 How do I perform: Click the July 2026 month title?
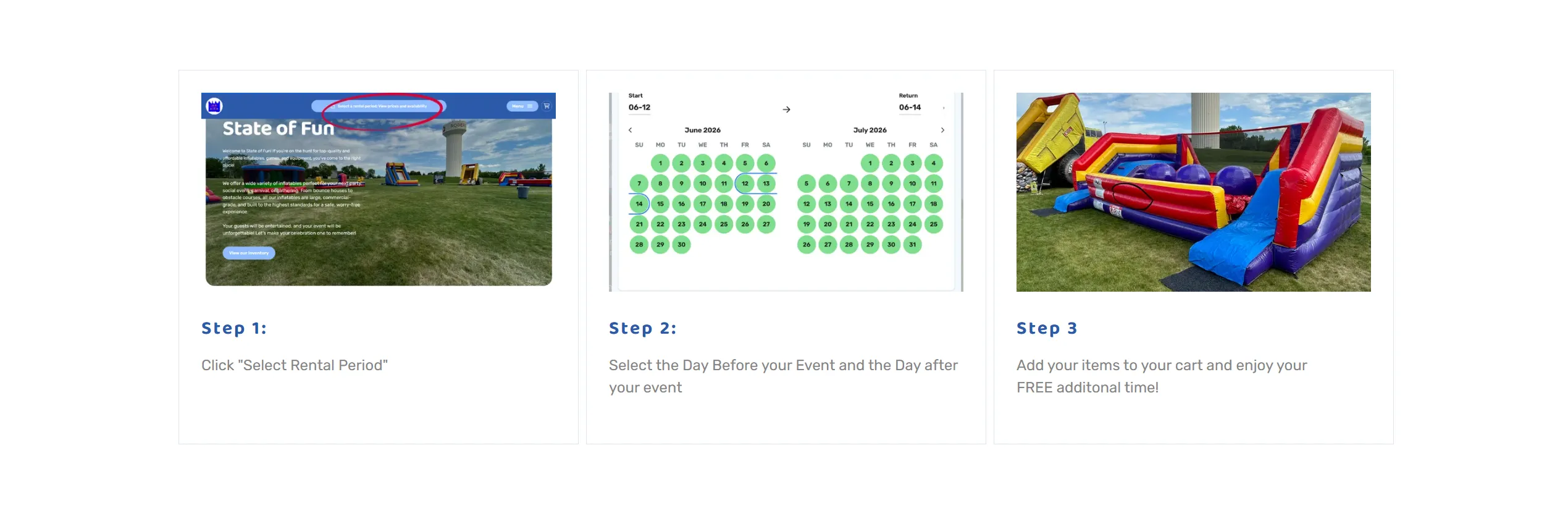pos(870,130)
